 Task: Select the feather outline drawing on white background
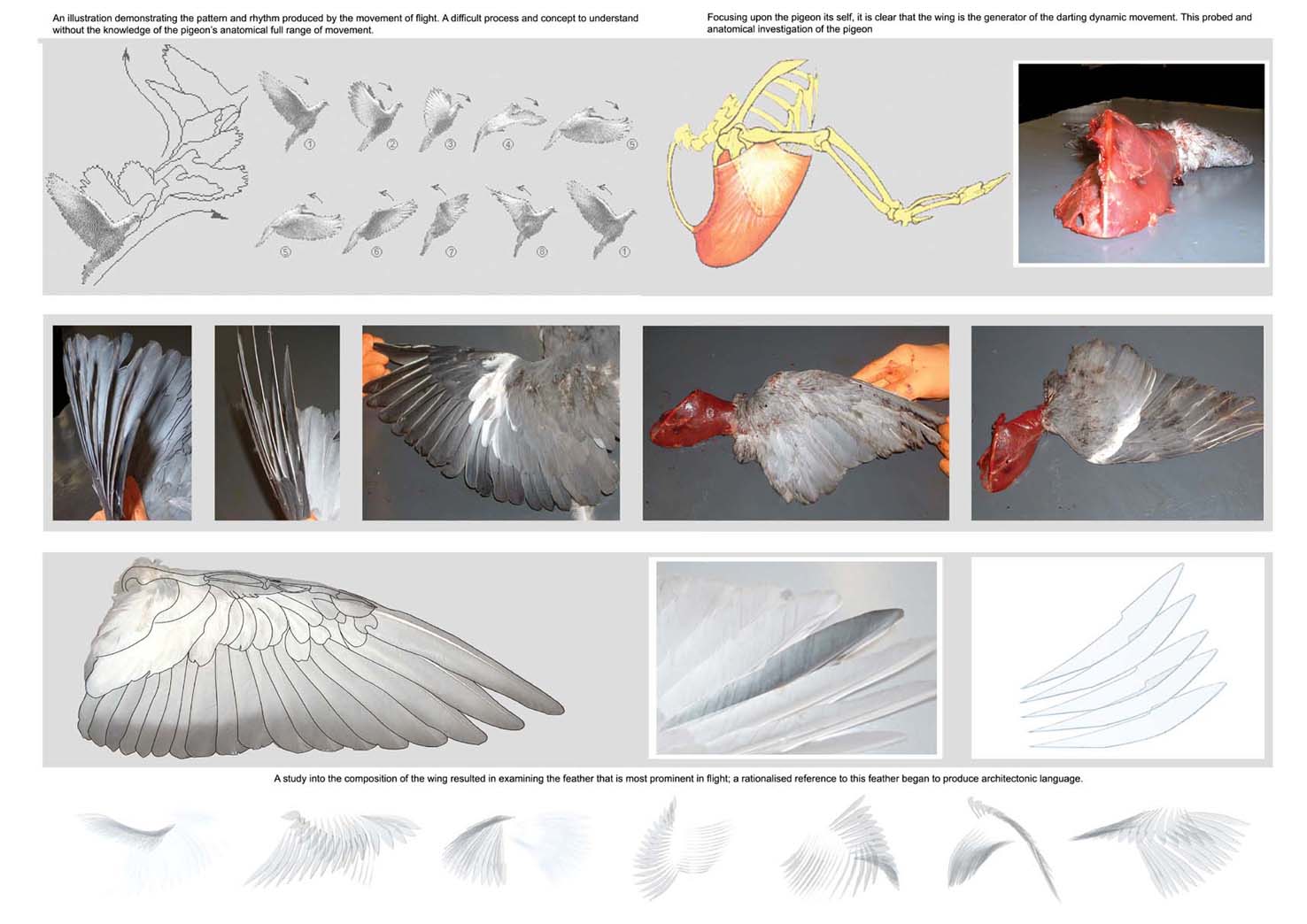click(x=1117, y=658)
